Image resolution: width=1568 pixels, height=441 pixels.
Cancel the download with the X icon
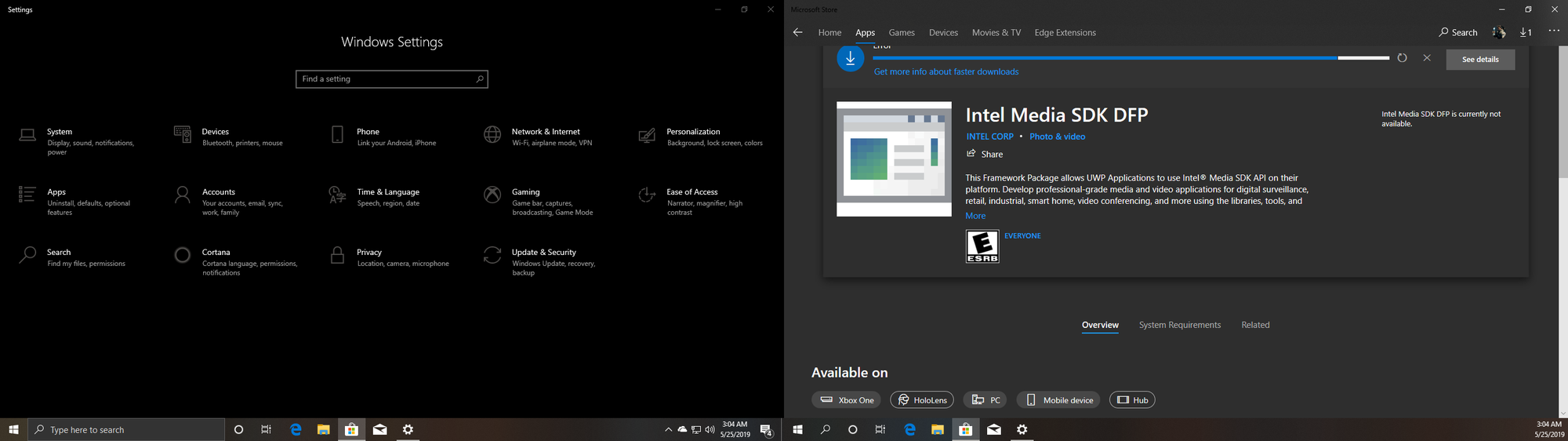(1427, 58)
